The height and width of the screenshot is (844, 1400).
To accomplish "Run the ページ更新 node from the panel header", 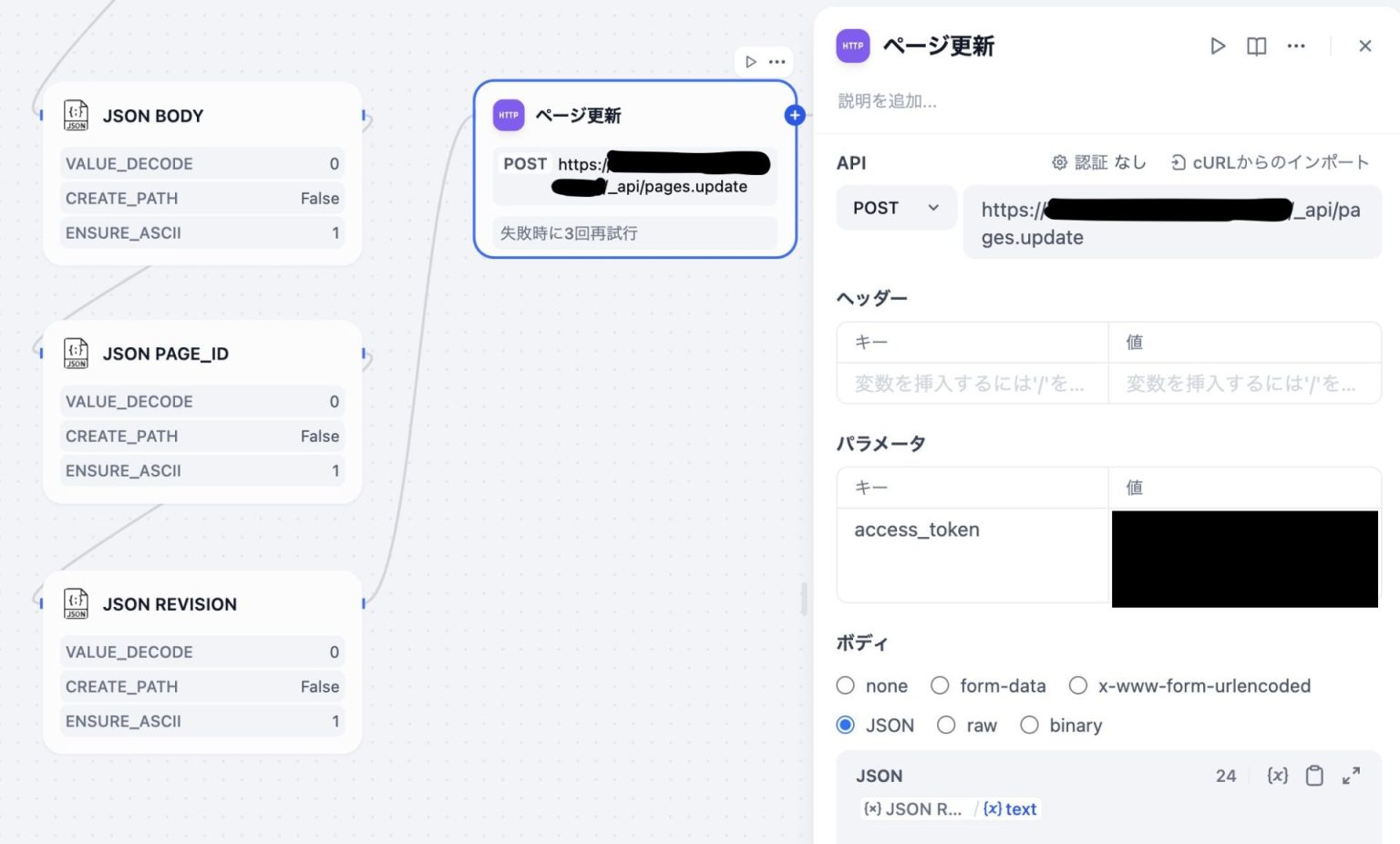I will 1219,46.
